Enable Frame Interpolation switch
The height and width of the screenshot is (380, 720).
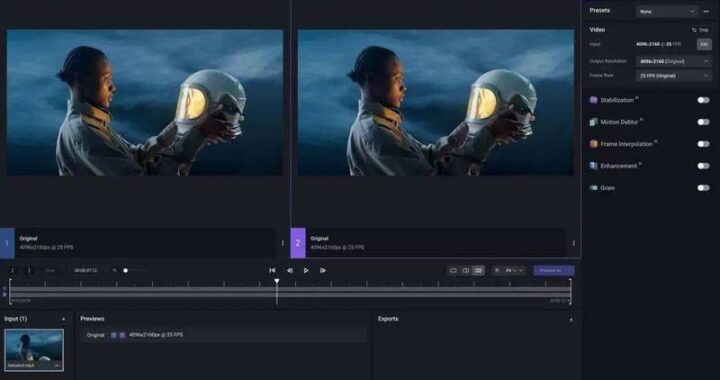click(703, 144)
